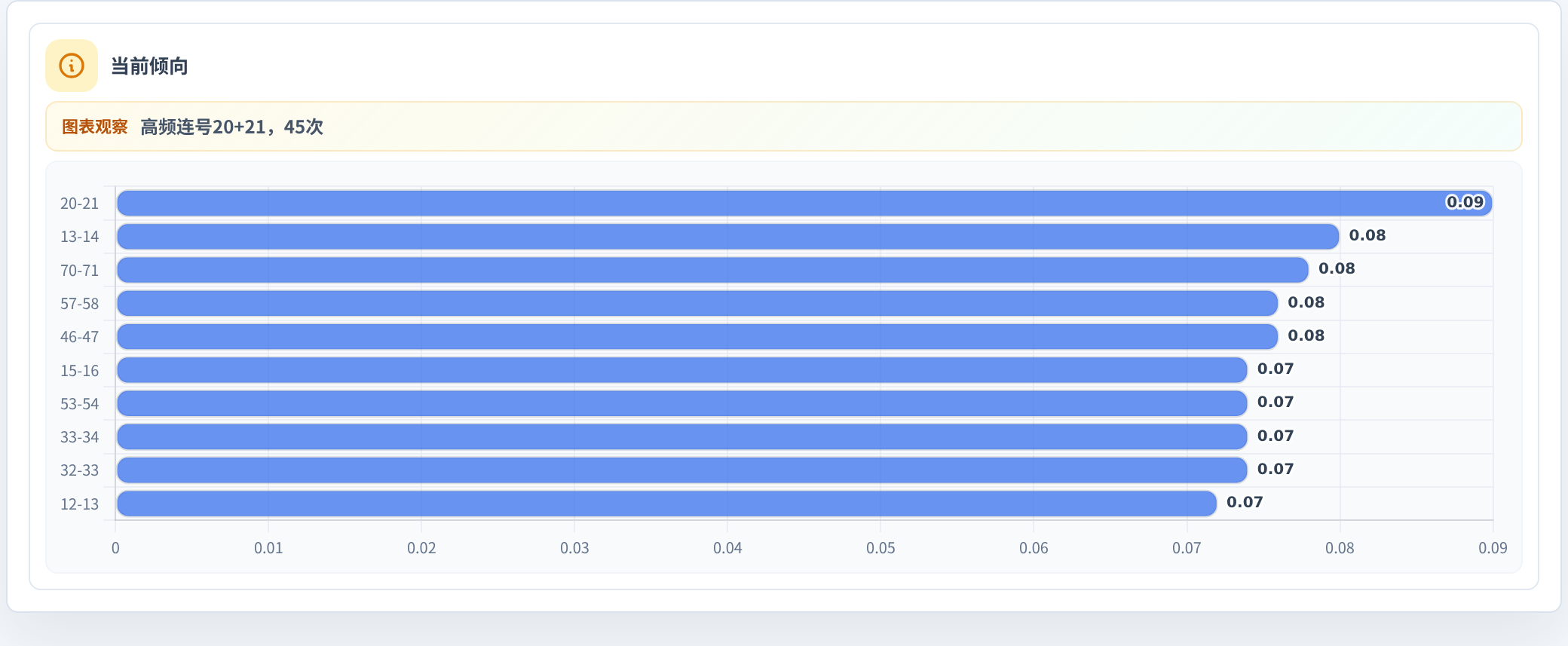Click the 当前倾向 heading text

(149, 66)
